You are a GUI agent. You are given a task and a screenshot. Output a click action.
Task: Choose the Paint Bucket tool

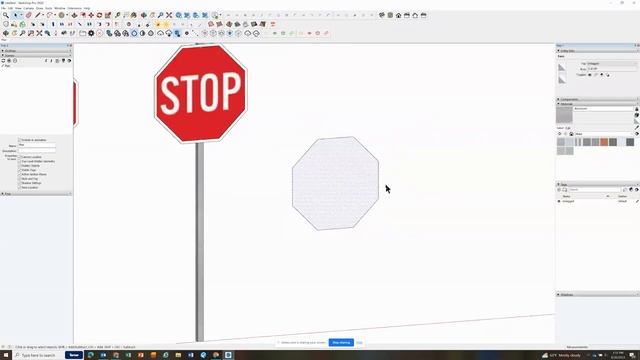point(133,15)
